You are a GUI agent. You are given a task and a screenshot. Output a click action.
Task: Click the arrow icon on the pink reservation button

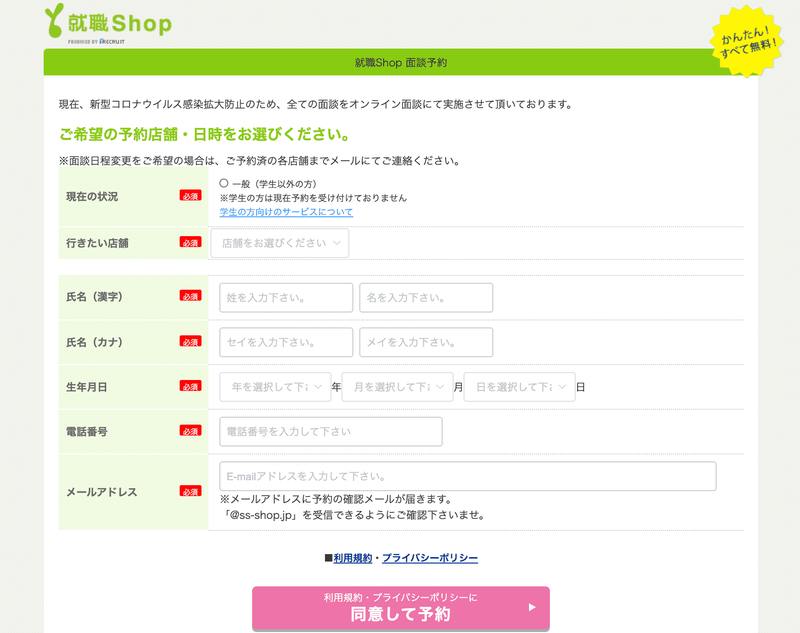[534, 608]
